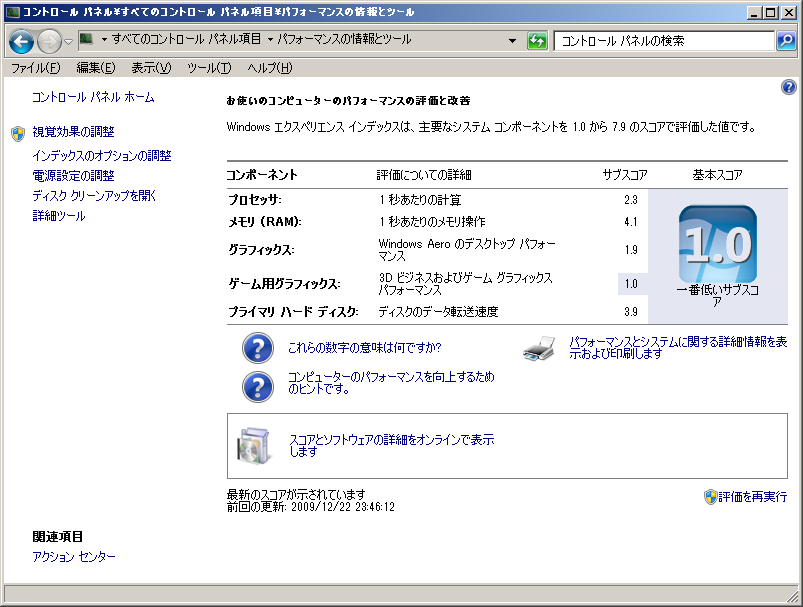Open 詳細情報を表示および印刷します link

tap(678, 347)
